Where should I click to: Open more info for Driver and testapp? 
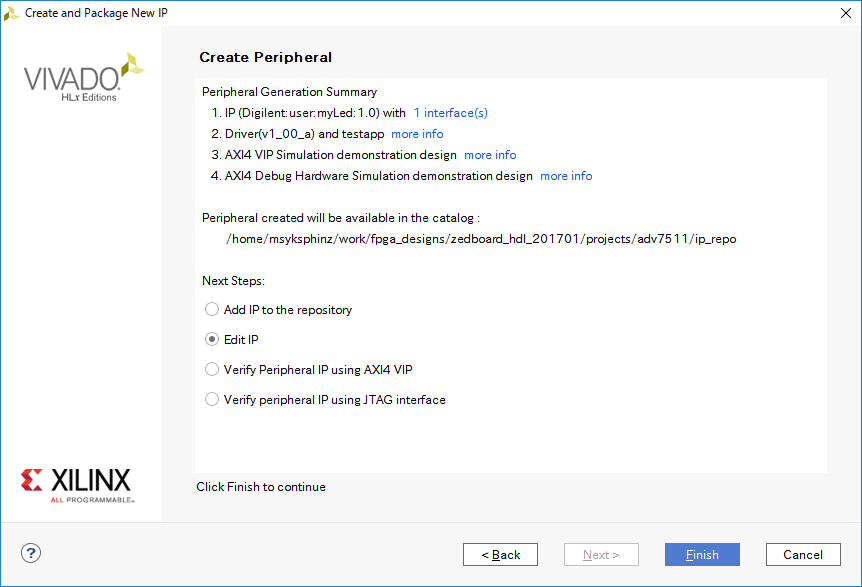coord(417,134)
